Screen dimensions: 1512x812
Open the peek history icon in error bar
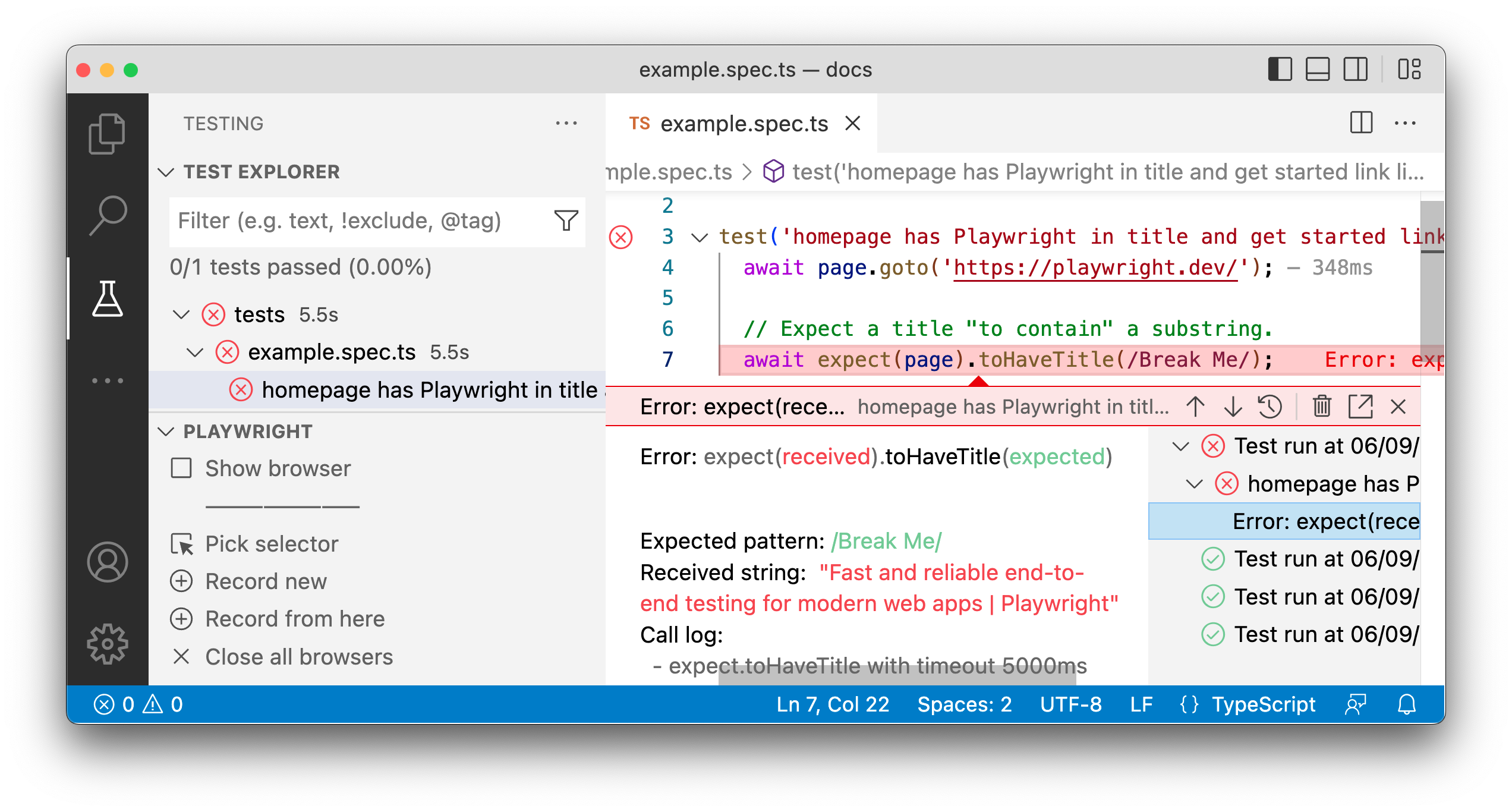1270,407
